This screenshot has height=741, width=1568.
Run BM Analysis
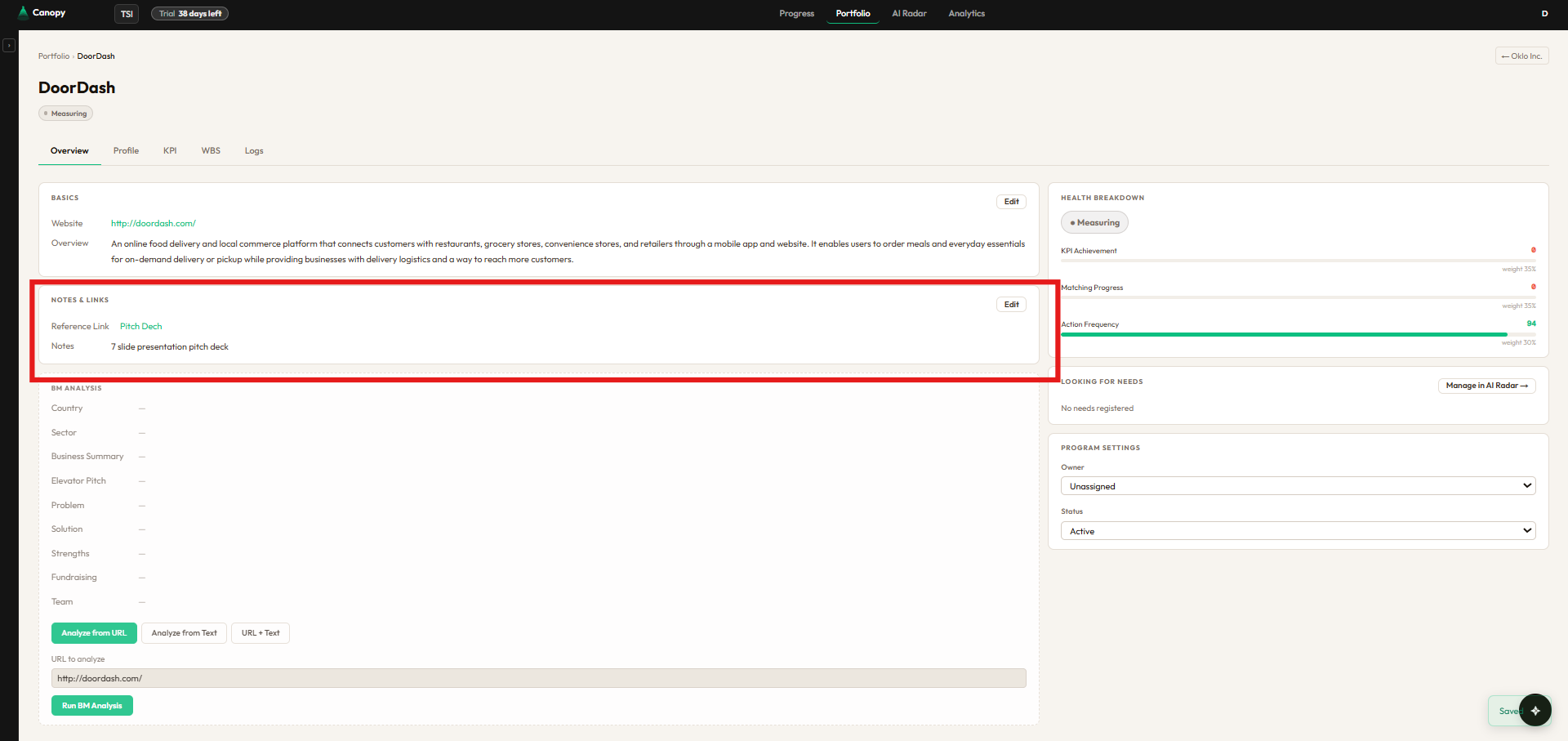coord(92,706)
